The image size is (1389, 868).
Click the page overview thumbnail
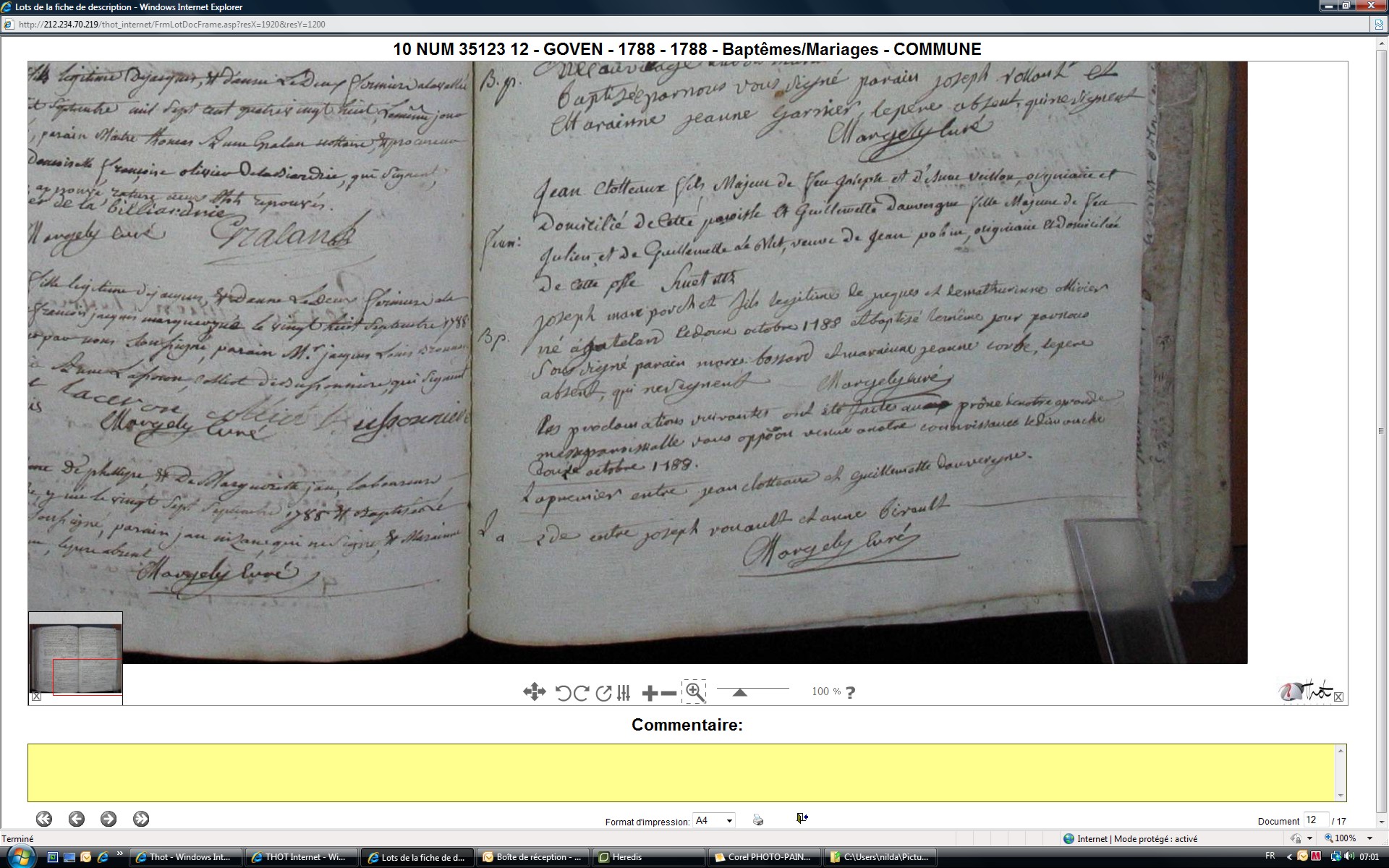(75, 653)
